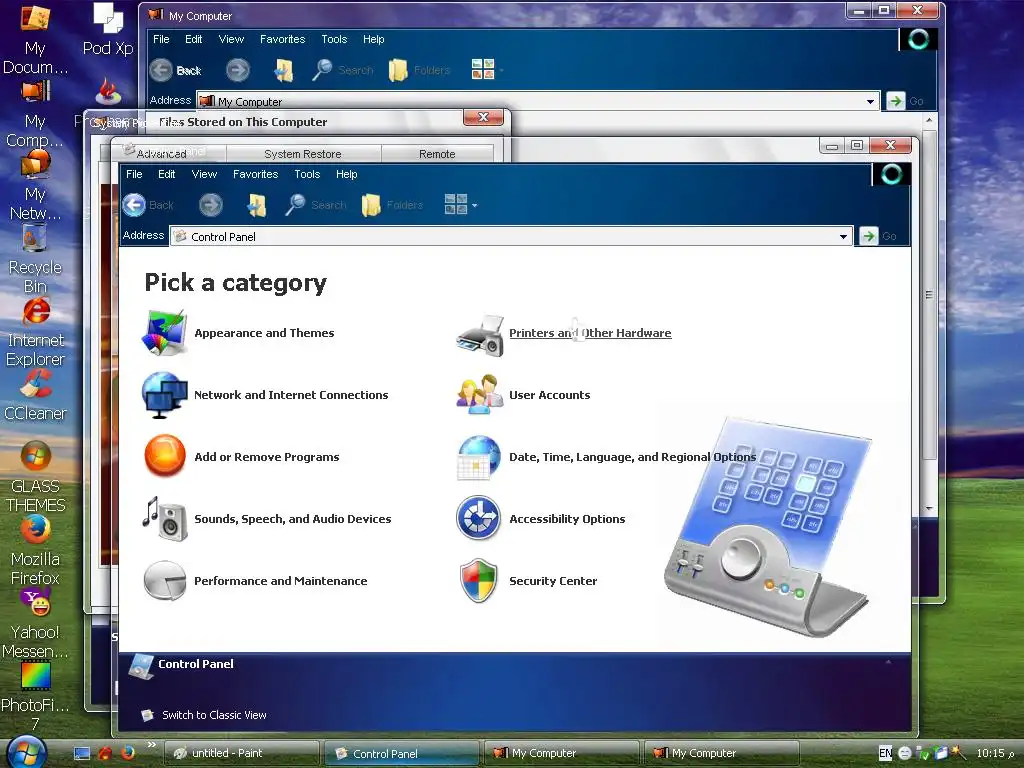The height and width of the screenshot is (768, 1024).
Task: Expand the Control Panel address dropdown
Action: pos(843,236)
